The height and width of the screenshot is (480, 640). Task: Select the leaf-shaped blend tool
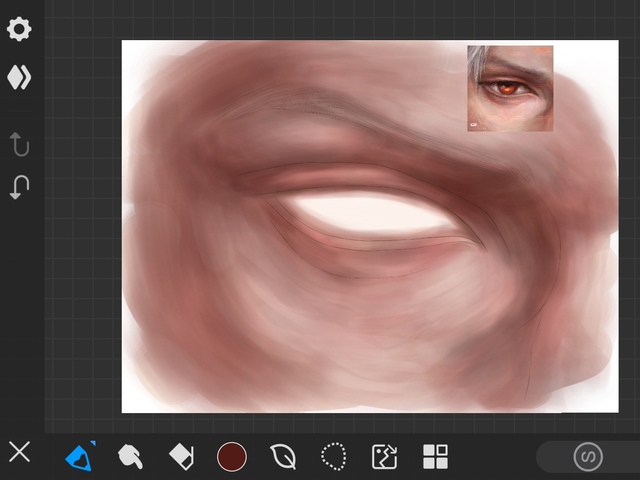pyautogui.click(x=283, y=457)
